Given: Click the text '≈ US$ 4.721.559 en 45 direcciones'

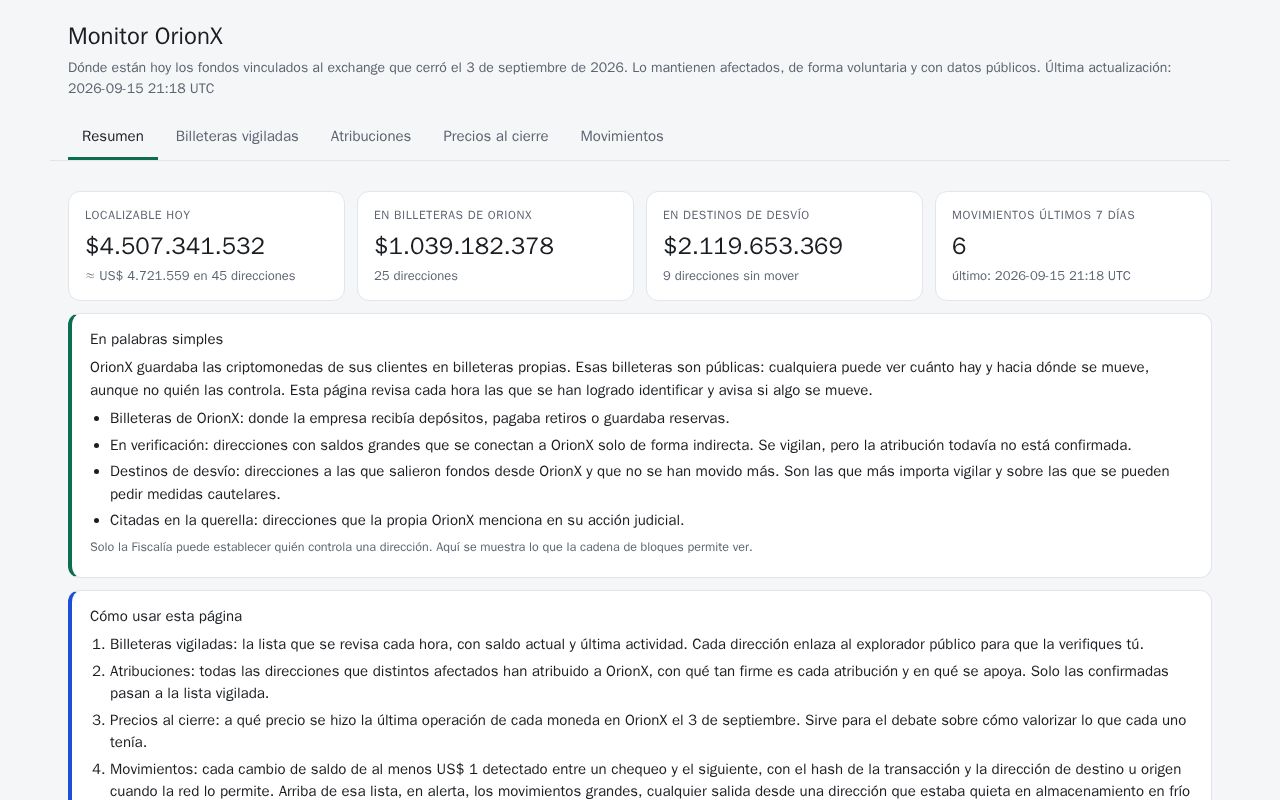Looking at the screenshot, I should coord(190,276).
